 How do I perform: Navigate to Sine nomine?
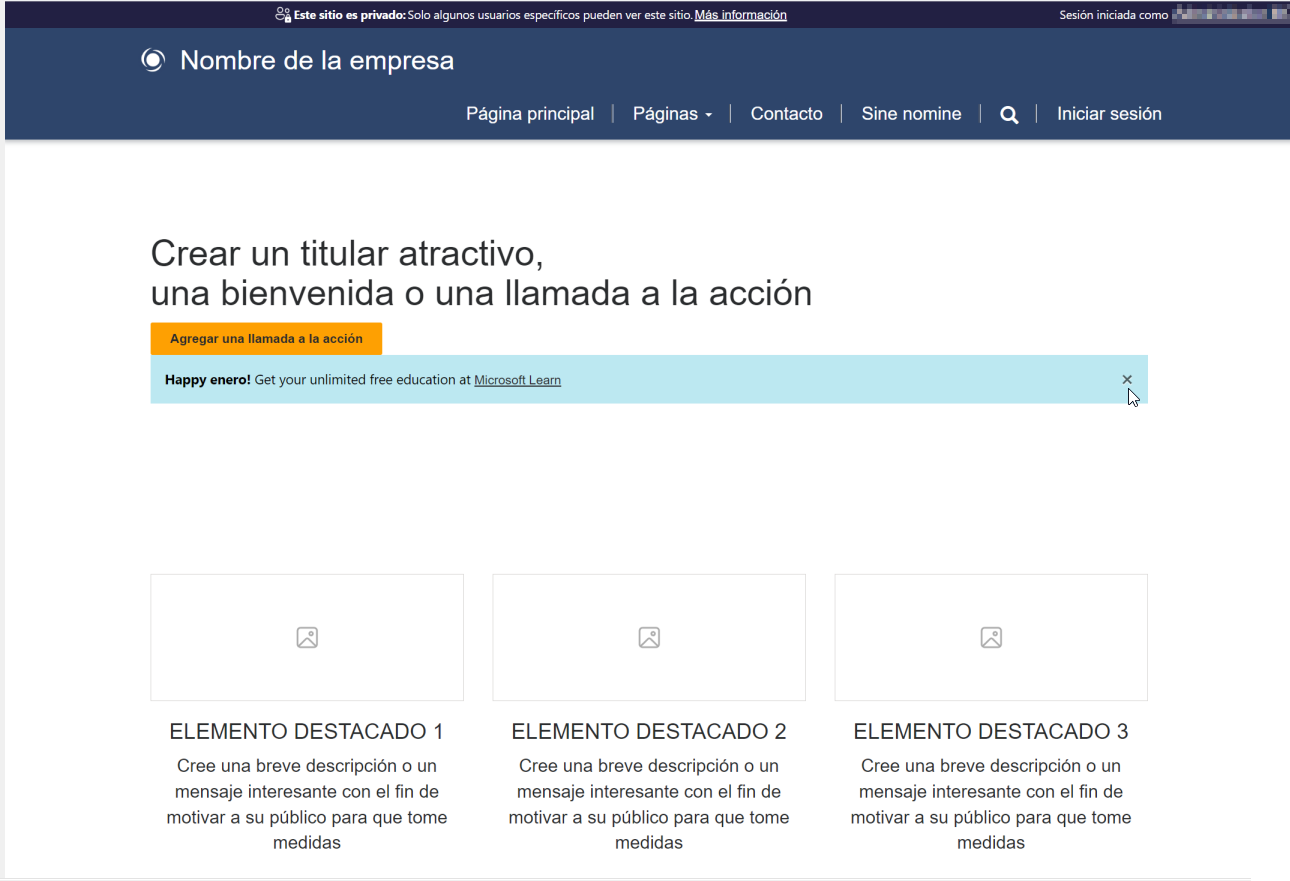click(911, 114)
